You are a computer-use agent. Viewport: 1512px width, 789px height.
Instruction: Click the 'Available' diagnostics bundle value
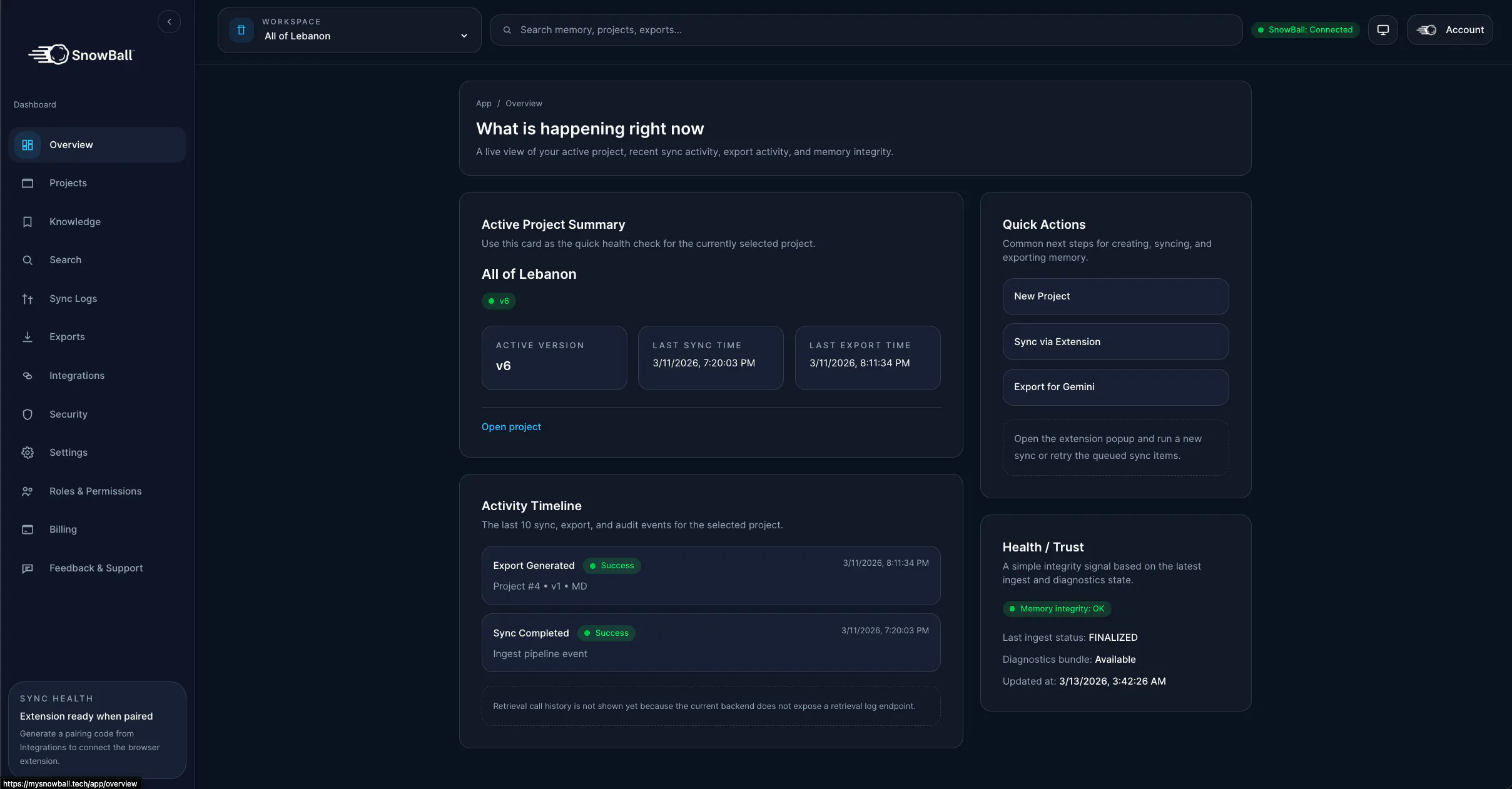(1115, 660)
